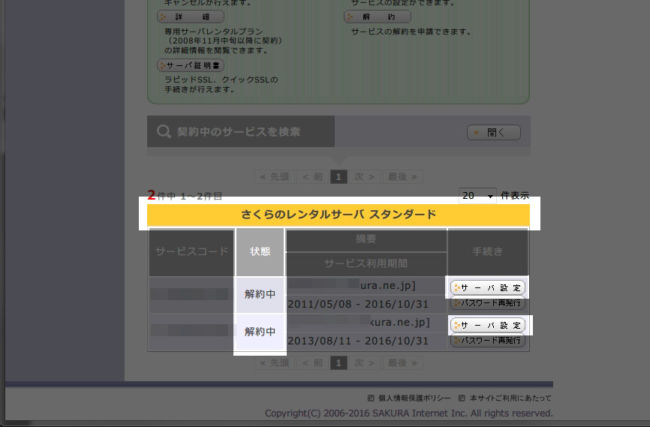Click the さくらのレンタルサーバ スタンダード heading
This screenshot has height=427, width=650.
tap(338, 215)
